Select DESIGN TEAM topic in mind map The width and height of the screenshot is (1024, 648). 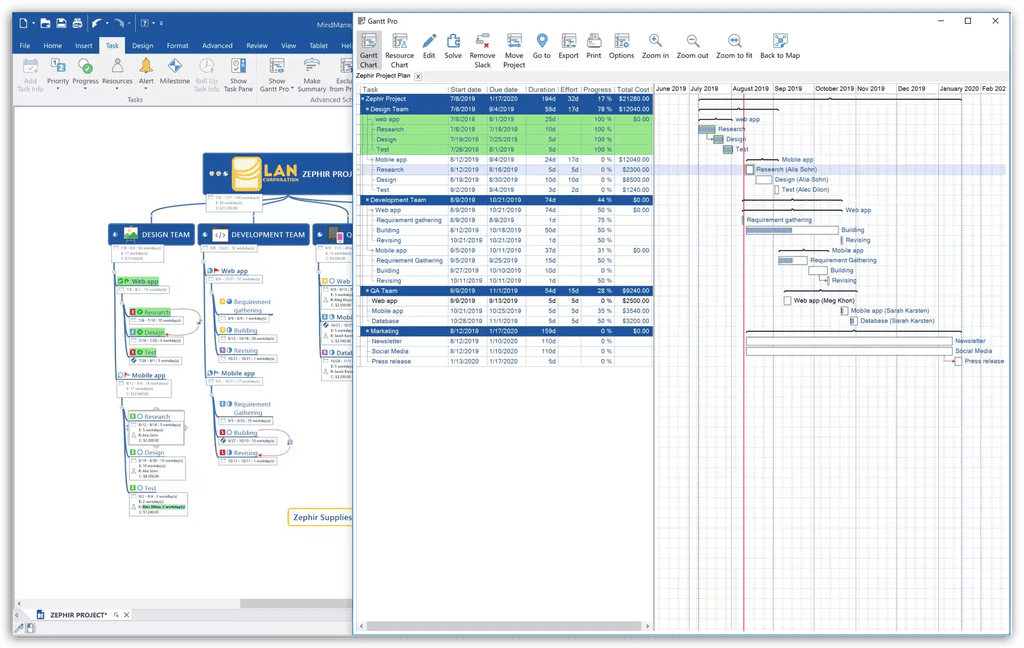pyautogui.click(x=152, y=235)
